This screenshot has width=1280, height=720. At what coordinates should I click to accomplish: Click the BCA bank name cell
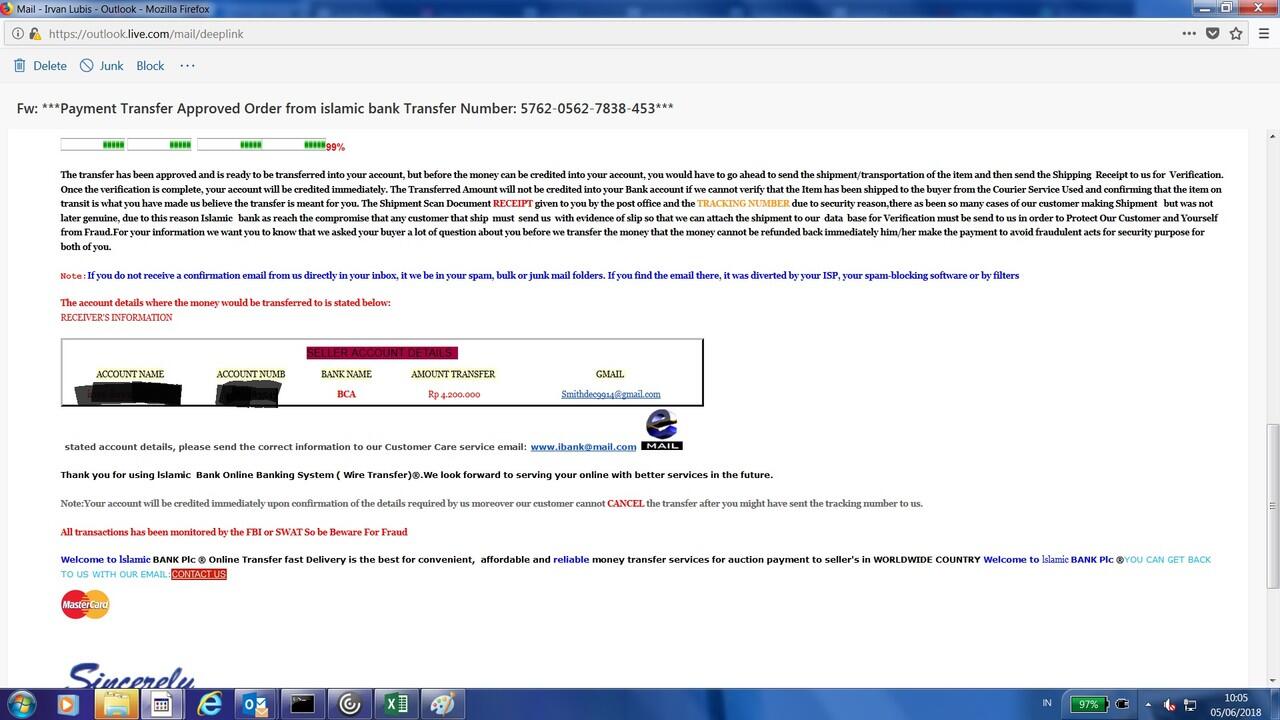pyautogui.click(x=346, y=394)
